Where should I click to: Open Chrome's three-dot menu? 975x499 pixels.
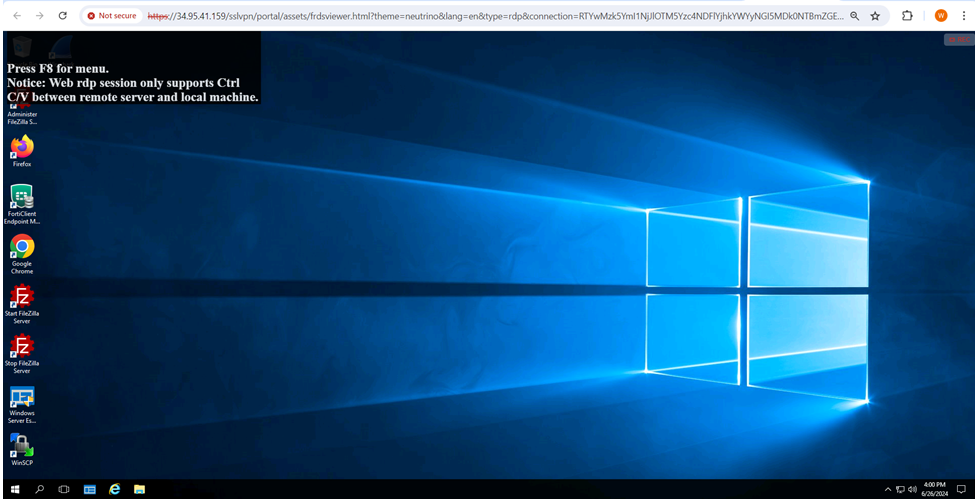pos(962,16)
